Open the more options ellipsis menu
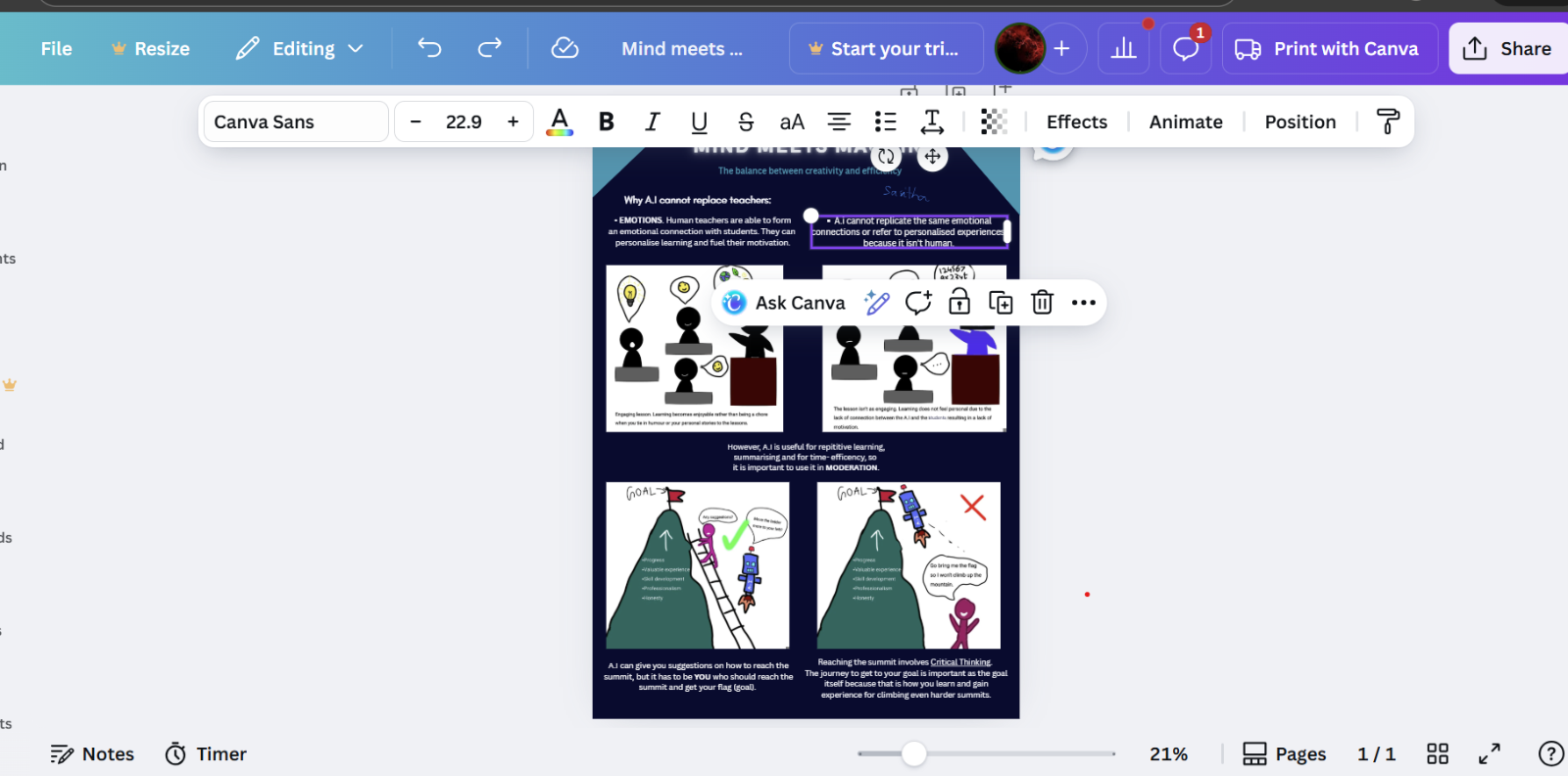The width and height of the screenshot is (1568, 776). [1083, 303]
